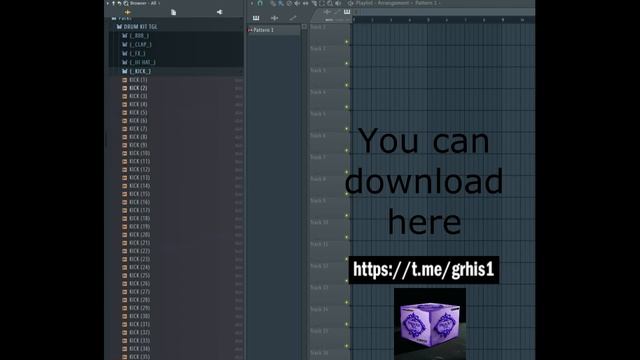Mute Track 2 with its green LED
Viewport: 640px width, 360px height.
[x=347, y=63]
